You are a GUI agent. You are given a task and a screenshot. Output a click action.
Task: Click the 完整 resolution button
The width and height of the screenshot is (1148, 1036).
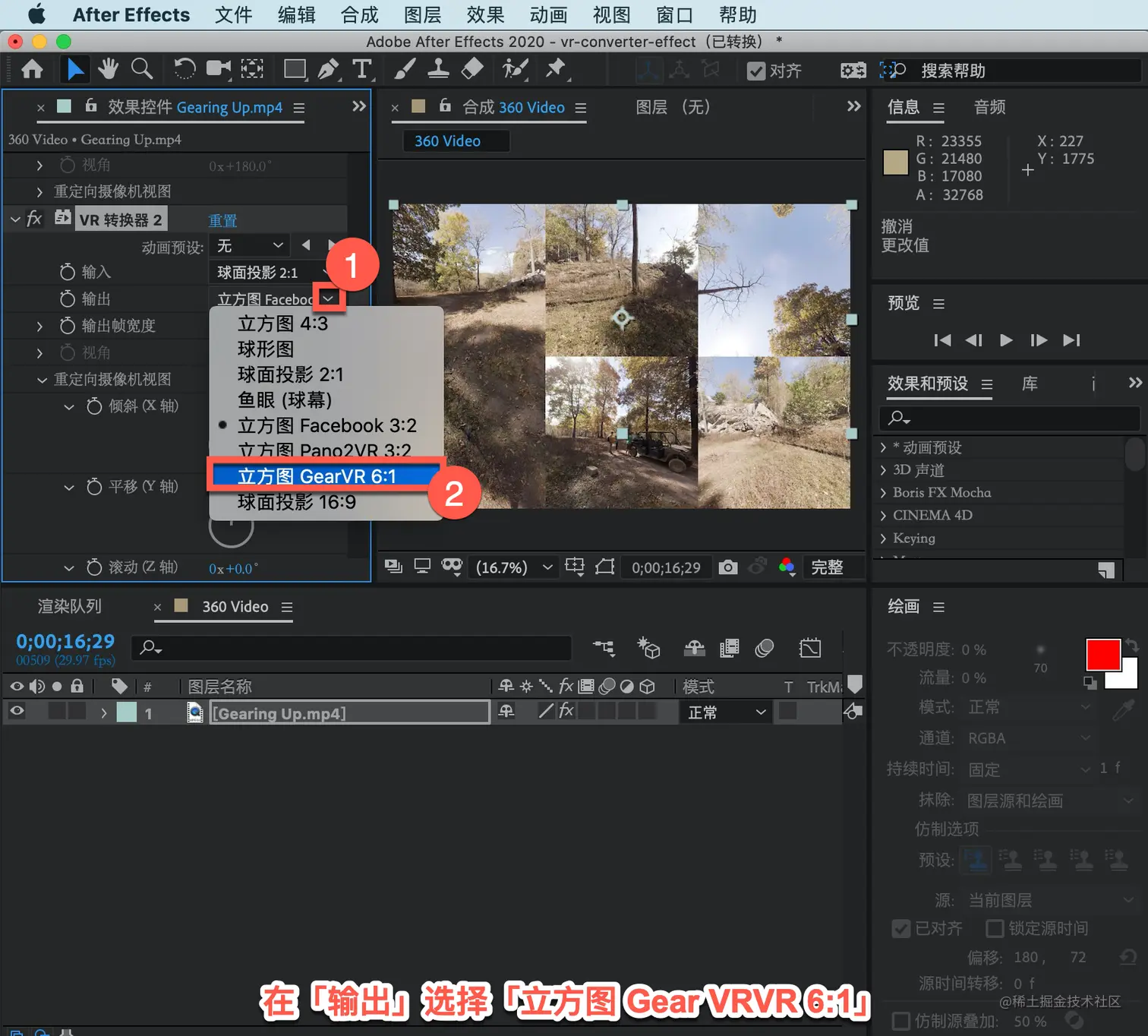coord(827,567)
